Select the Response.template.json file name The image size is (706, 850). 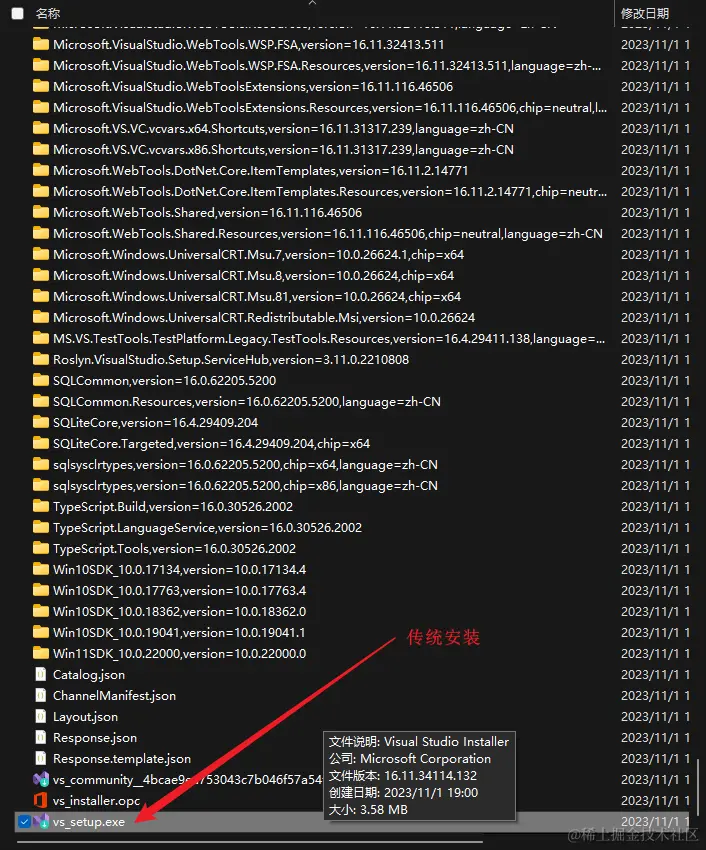tap(122, 758)
